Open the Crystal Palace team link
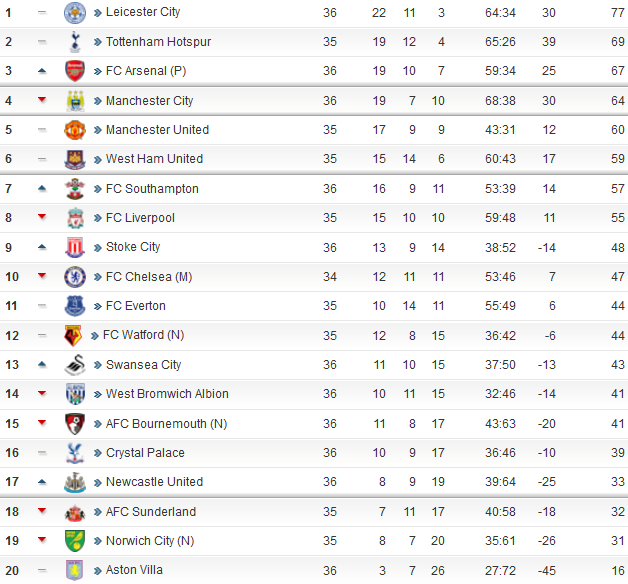This screenshot has width=628, height=584. 145,453
